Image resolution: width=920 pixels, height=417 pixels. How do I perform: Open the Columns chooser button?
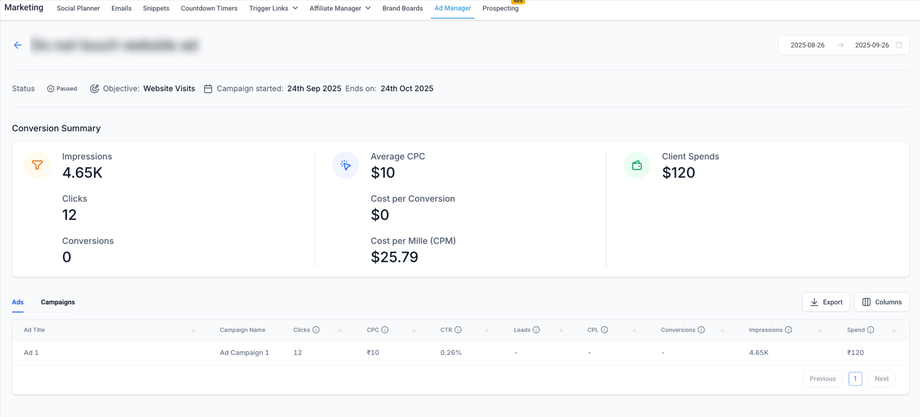click(881, 302)
